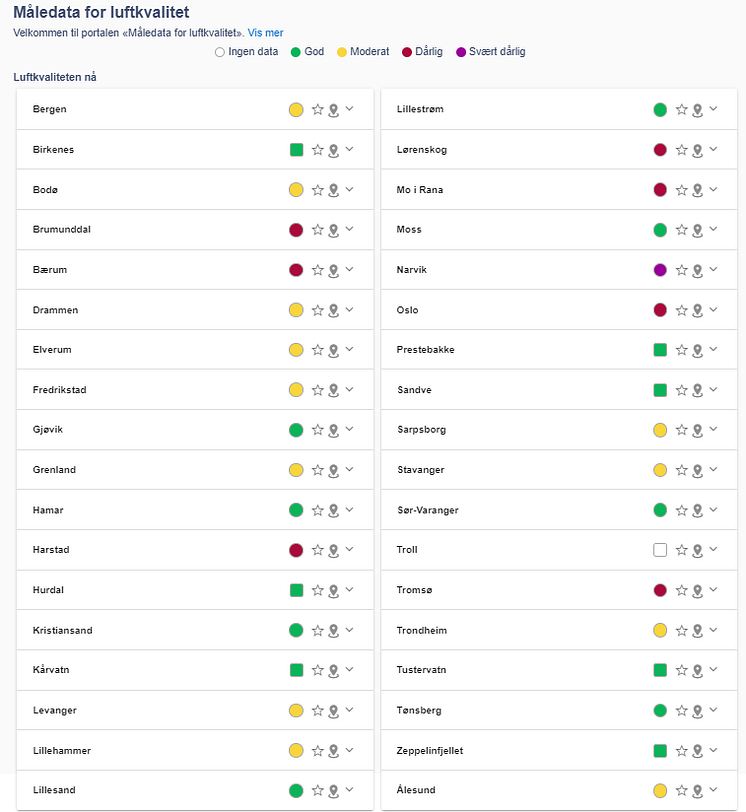Open the Fredrikstad list entry
746x812 pixels.
coord(195,389)
